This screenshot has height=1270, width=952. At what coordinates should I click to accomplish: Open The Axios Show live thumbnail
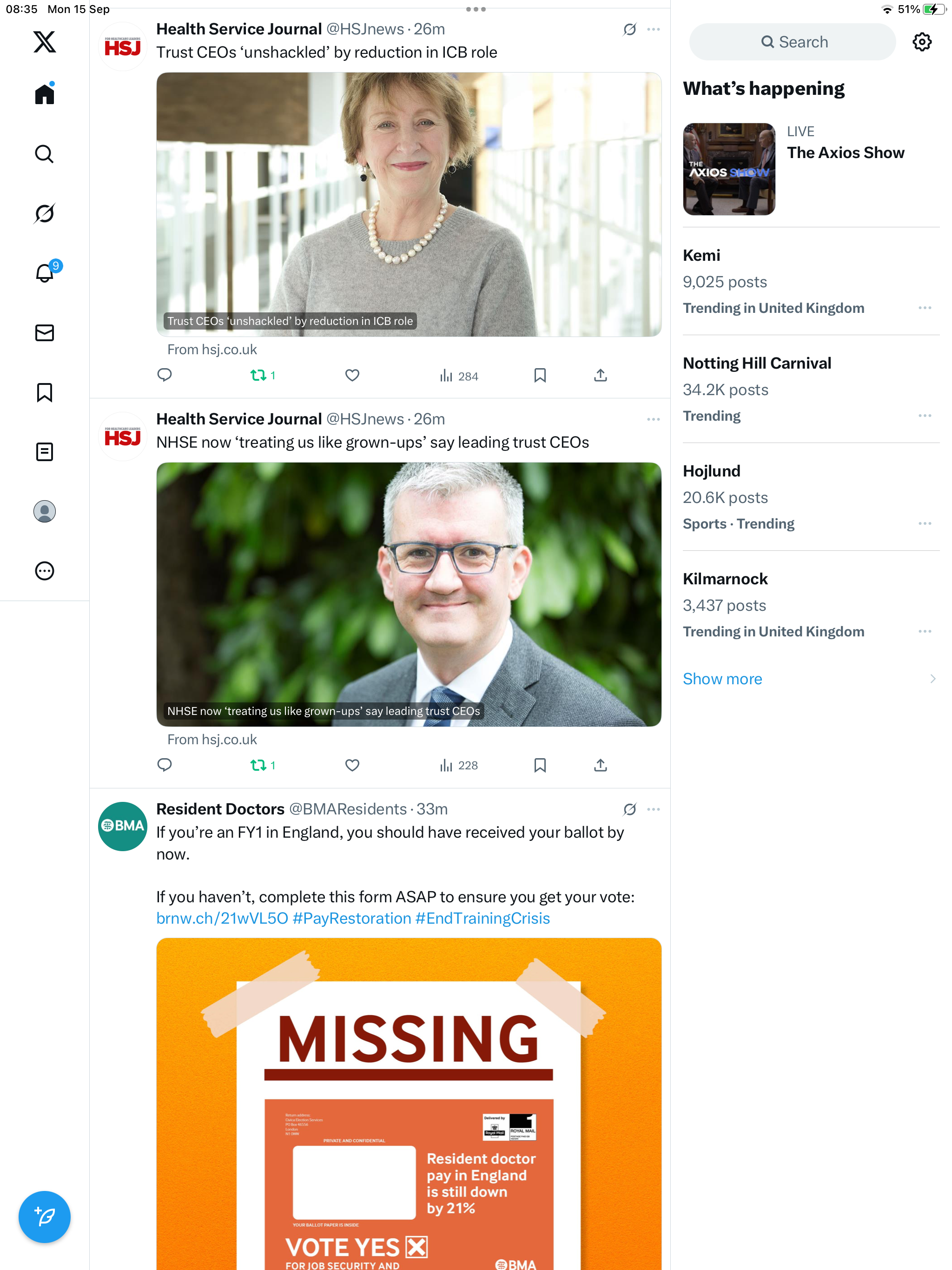728,169
